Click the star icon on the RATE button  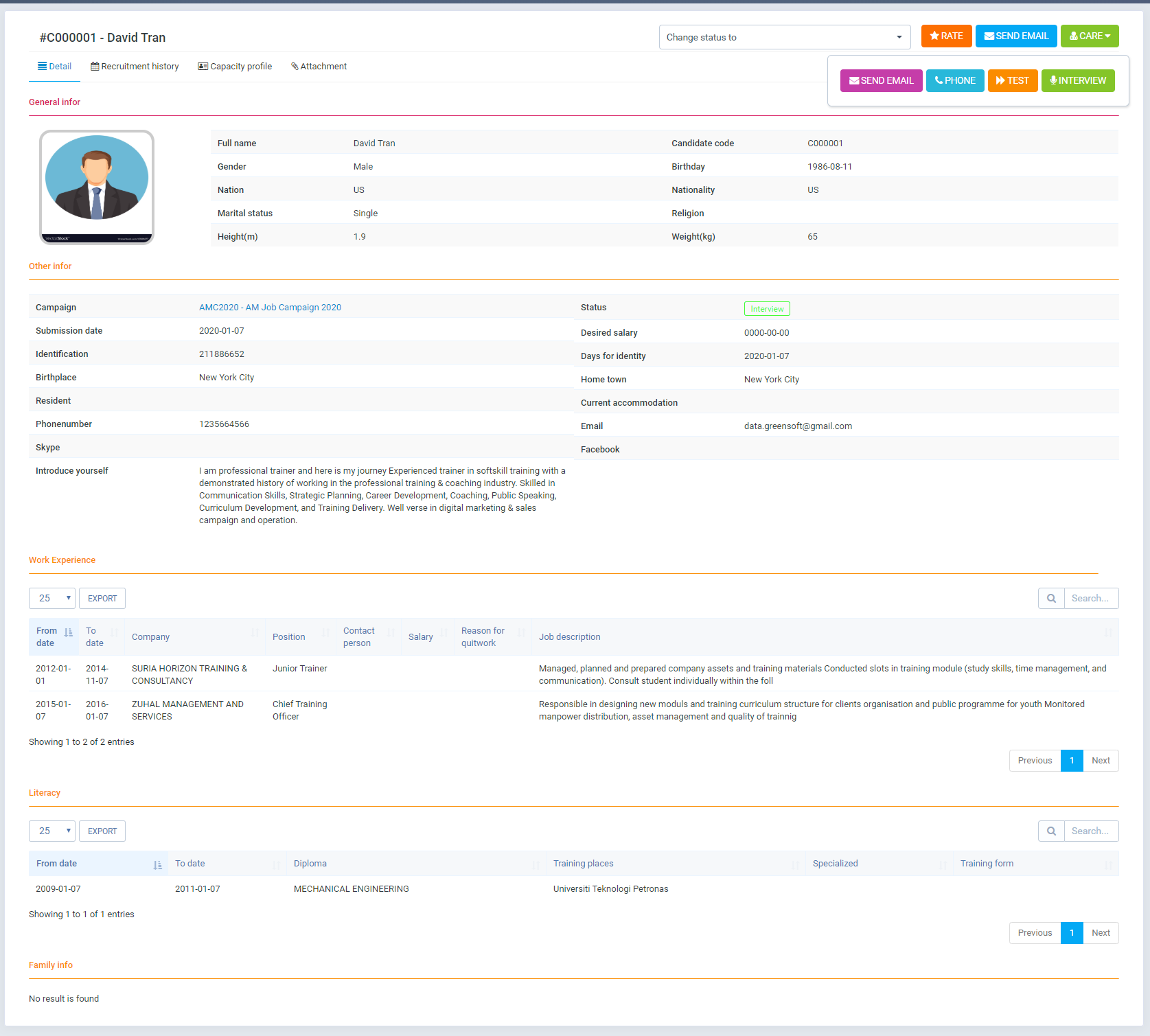coord(934,36)
